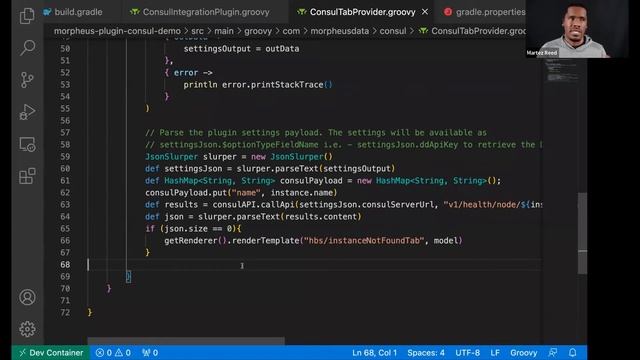Click the feedback icon in status bar
The width and height of the screenshot is (640, 360).
point(553,353)
